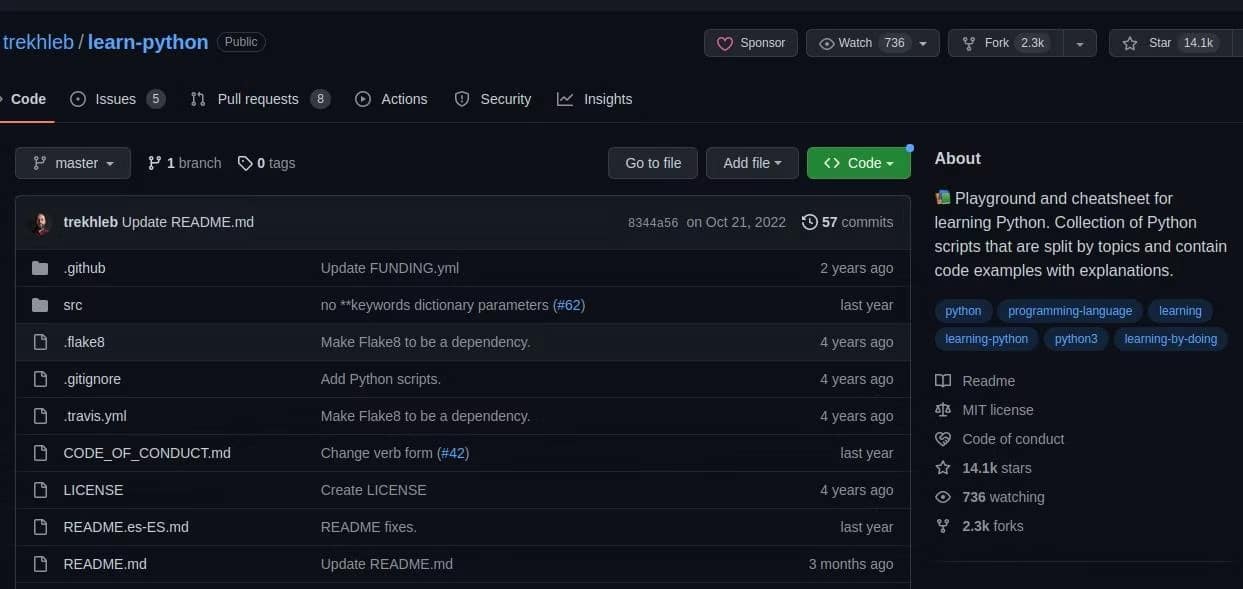Open the Watch eye icon
The image size is (1243, 589).
[x=826, y=43]
